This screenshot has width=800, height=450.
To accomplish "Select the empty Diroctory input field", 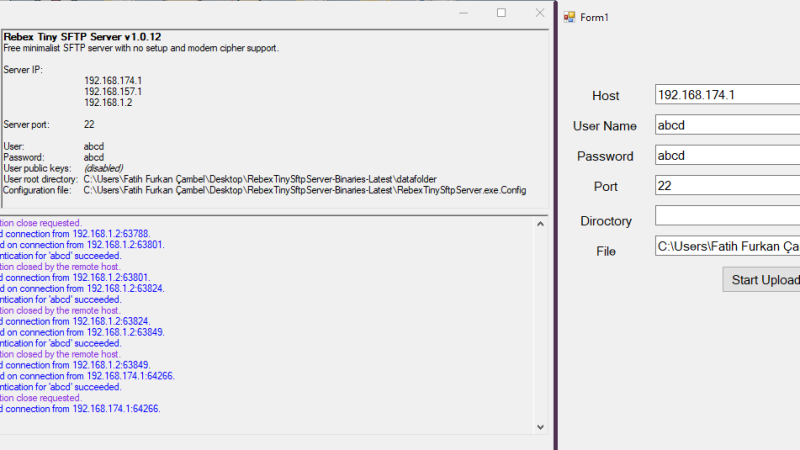I will tap(728, 215).
